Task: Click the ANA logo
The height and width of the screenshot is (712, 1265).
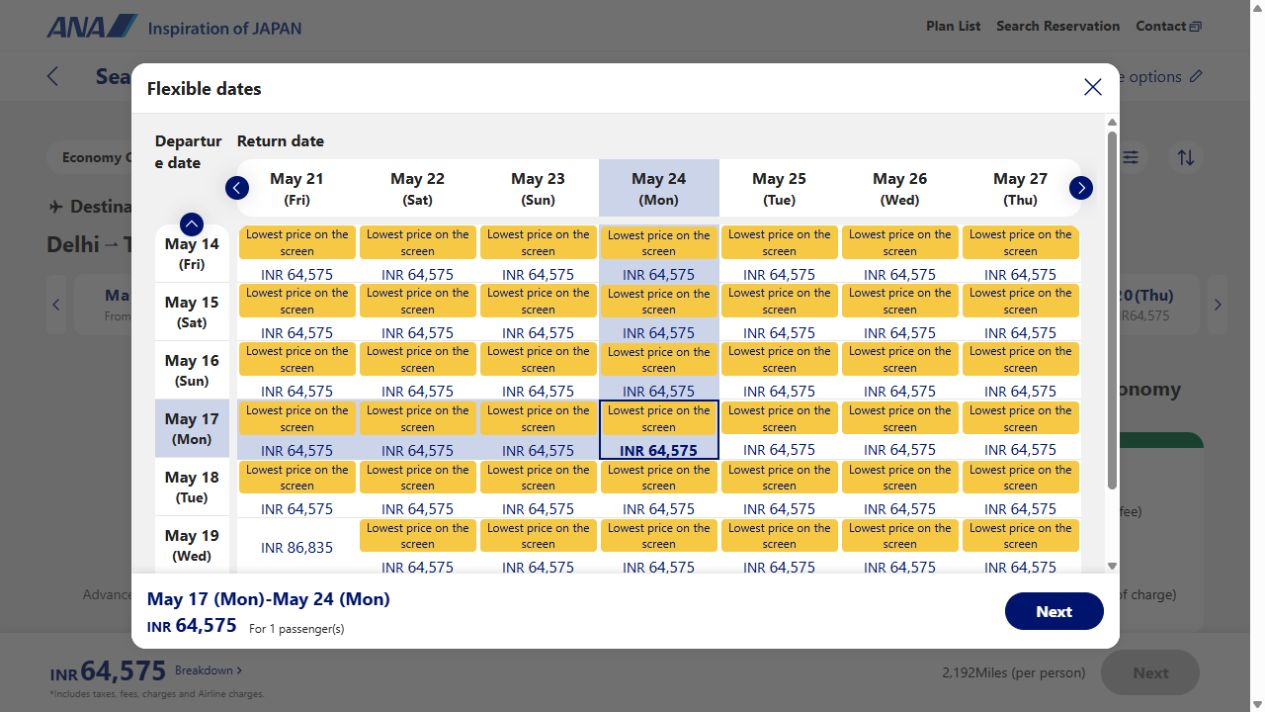Action: [92, 26]
